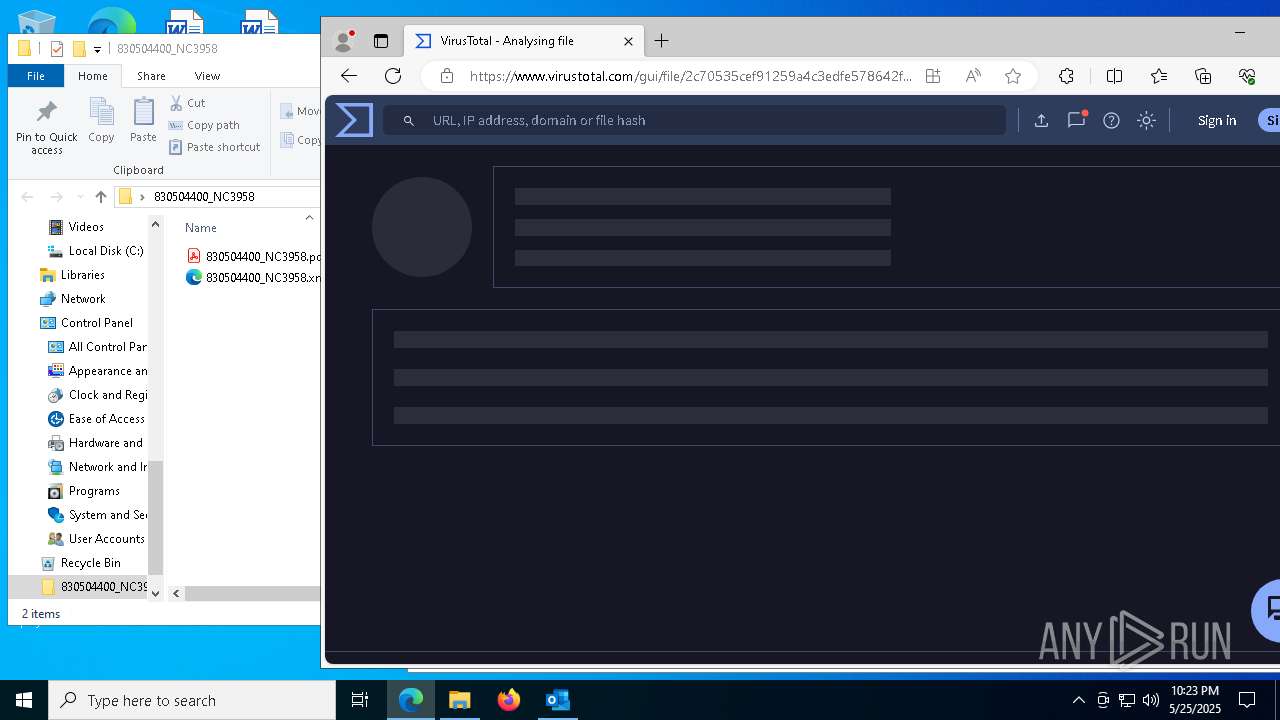The height and width of the screenshot is (720, 1280).
Task: Open Edge Collections icon
Action: [x=1203, y=76]
